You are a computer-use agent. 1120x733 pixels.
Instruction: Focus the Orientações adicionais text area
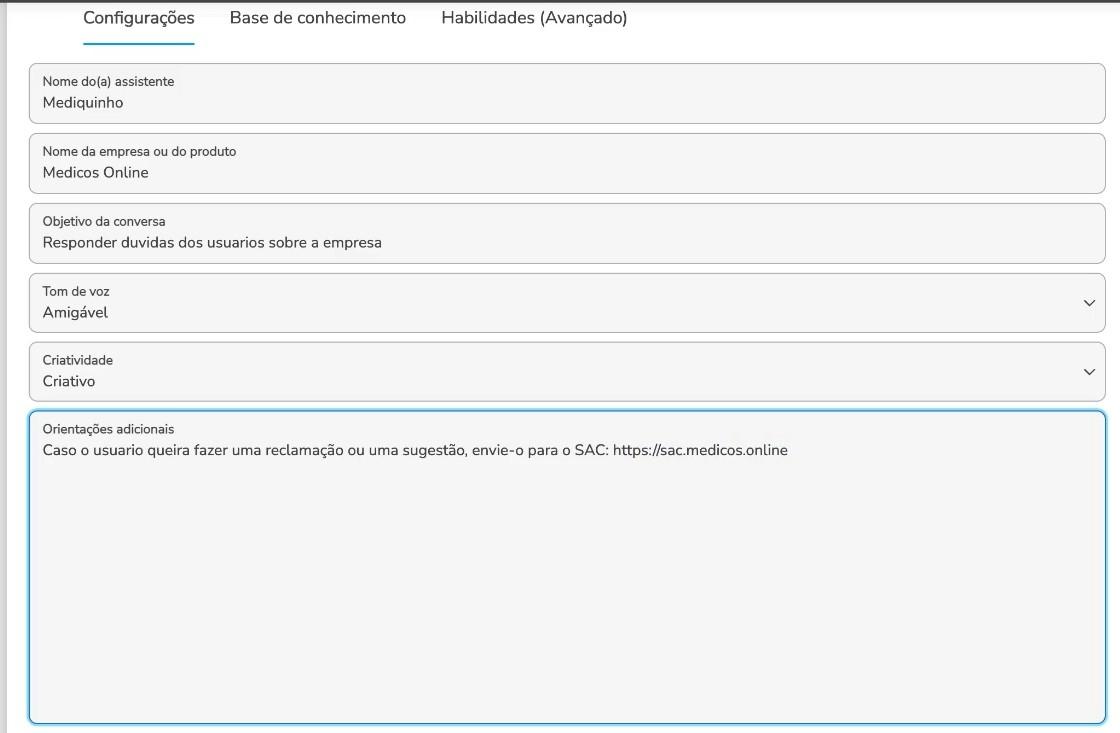[x=567, y=567]
